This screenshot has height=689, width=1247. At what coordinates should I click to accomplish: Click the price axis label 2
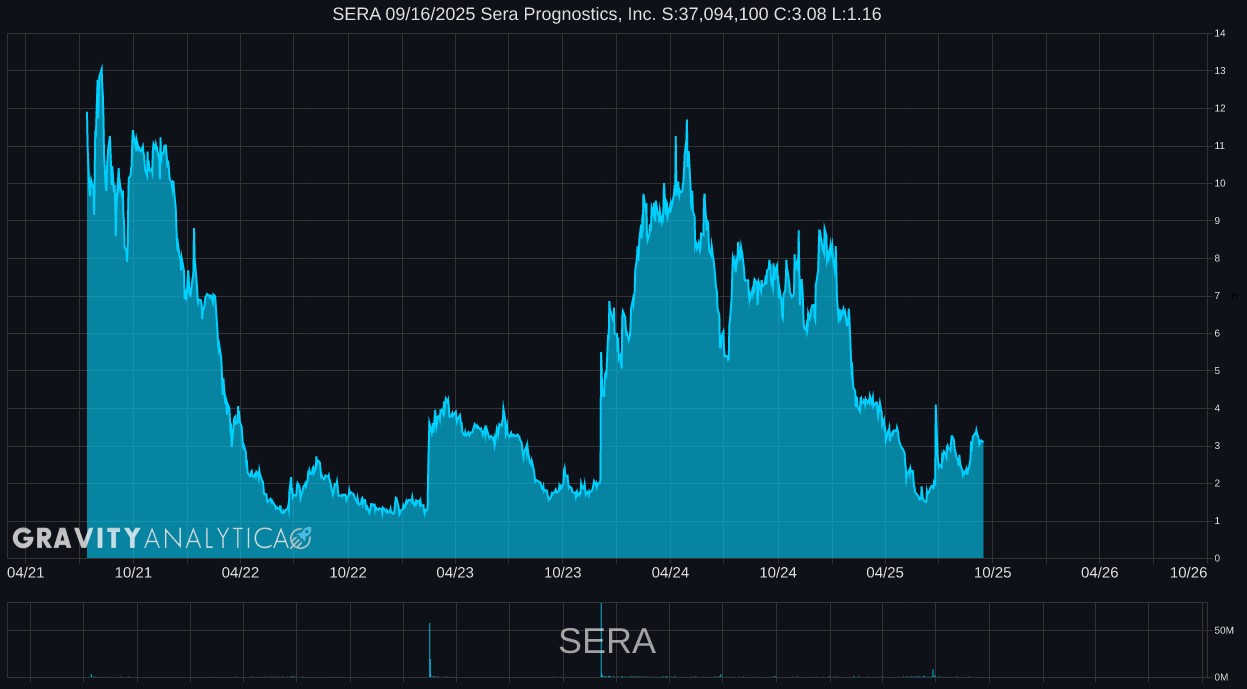coord(1217,484)
